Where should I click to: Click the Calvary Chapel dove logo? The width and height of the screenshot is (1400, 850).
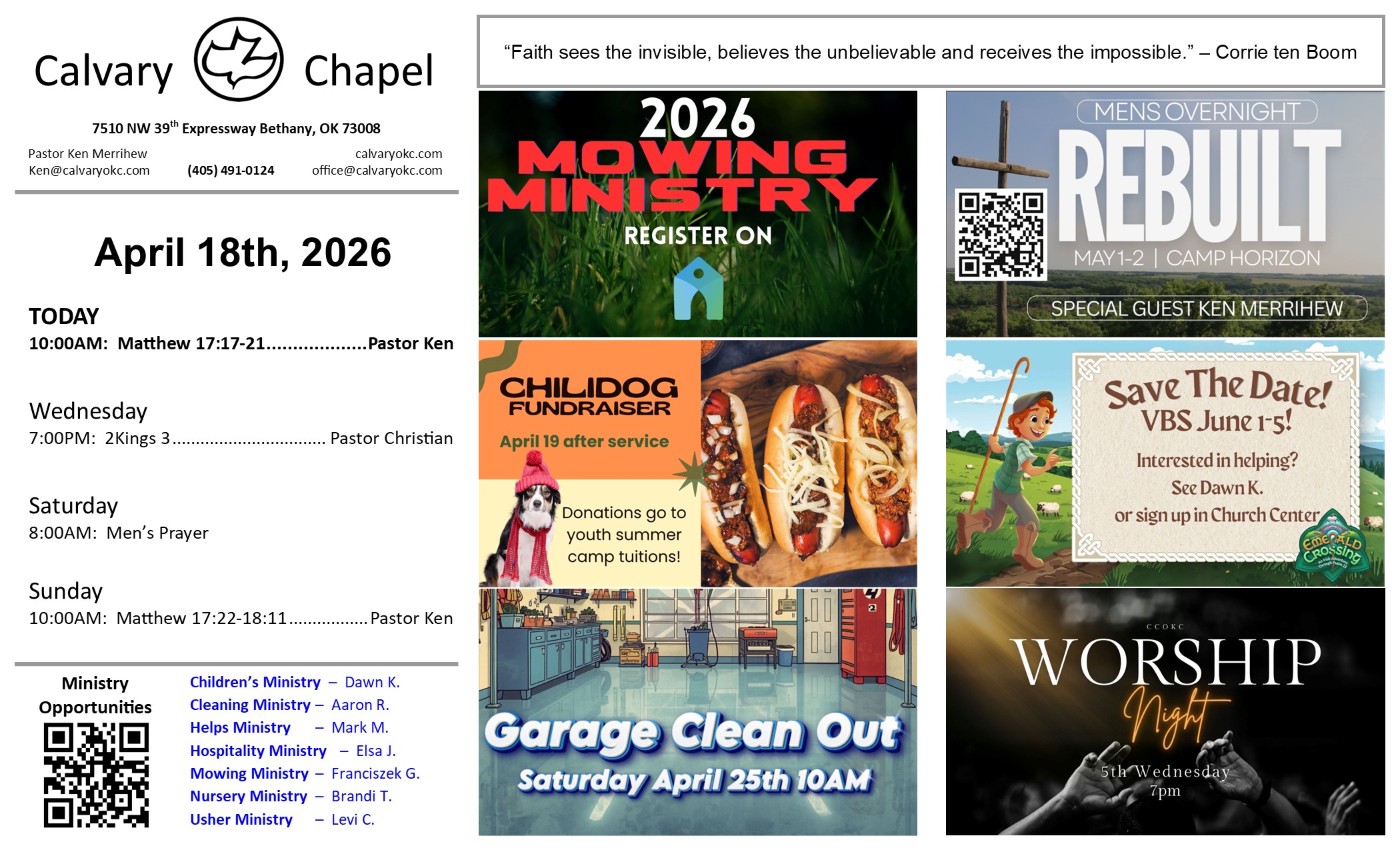pyautogui.click(x=239, y=60)
